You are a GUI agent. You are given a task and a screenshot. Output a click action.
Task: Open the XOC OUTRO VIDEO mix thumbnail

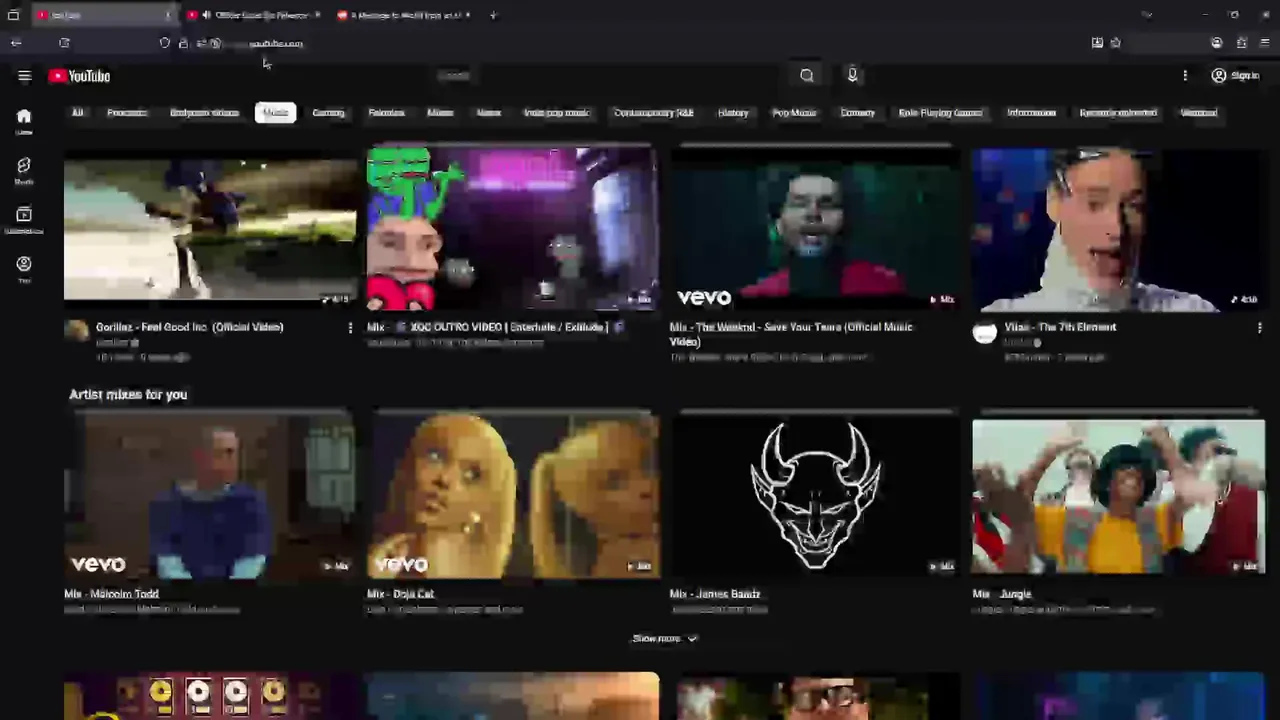[x=513, y=228]
